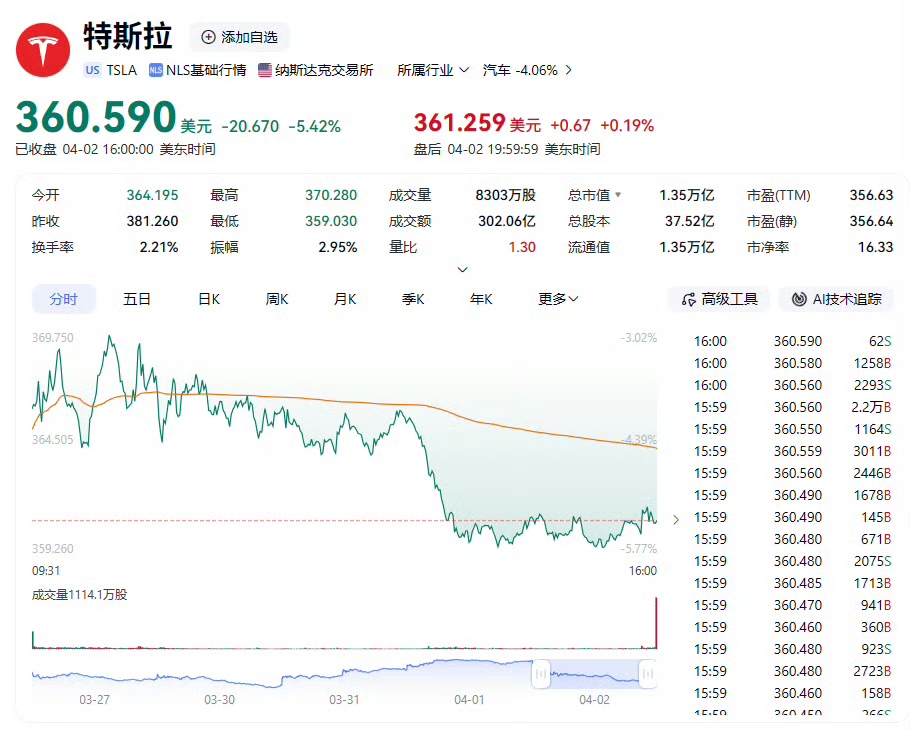Open the arrow next to 汽车 -4.06%

[568, 70]
